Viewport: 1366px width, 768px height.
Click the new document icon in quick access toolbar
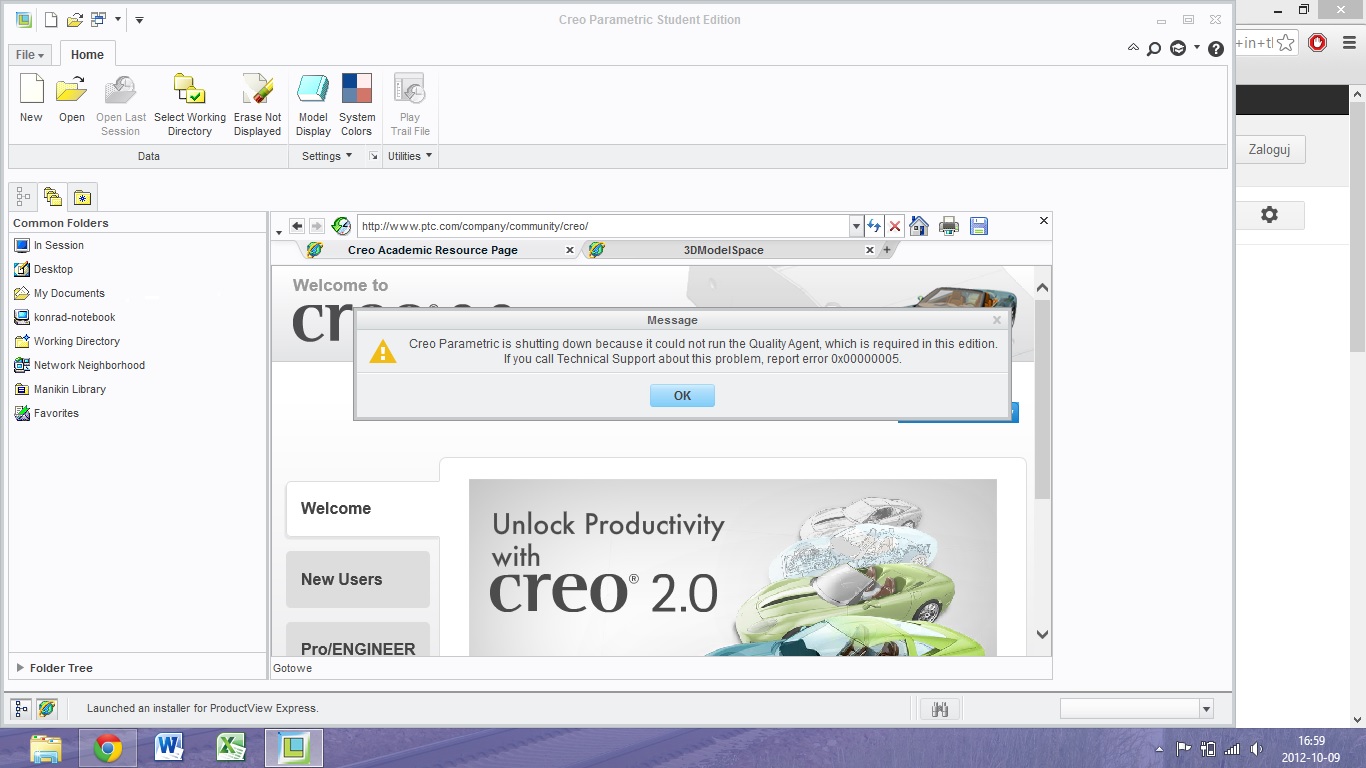(x=52, y=19)
